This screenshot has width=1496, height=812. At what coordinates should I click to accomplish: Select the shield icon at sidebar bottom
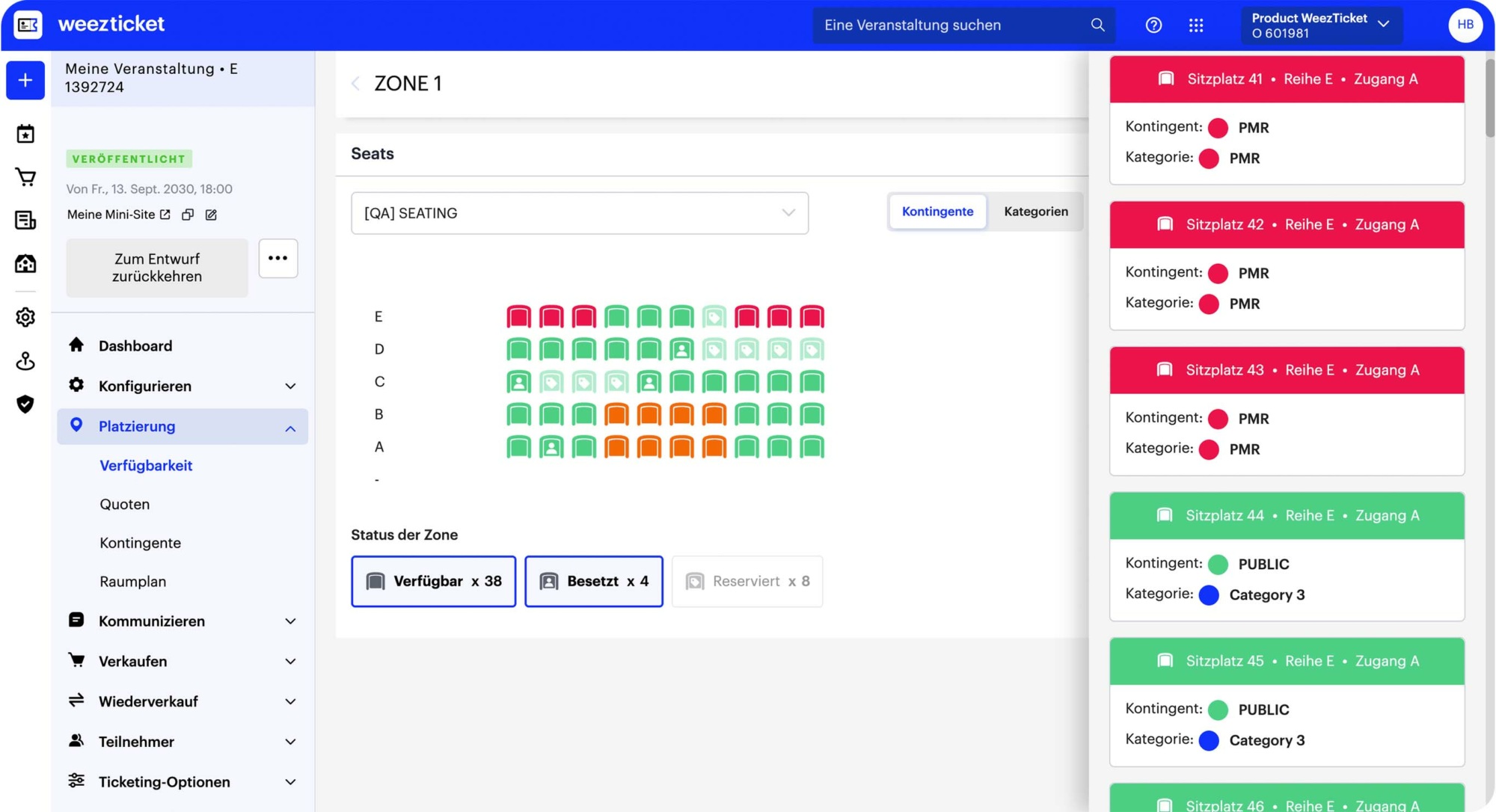(25, 405)
